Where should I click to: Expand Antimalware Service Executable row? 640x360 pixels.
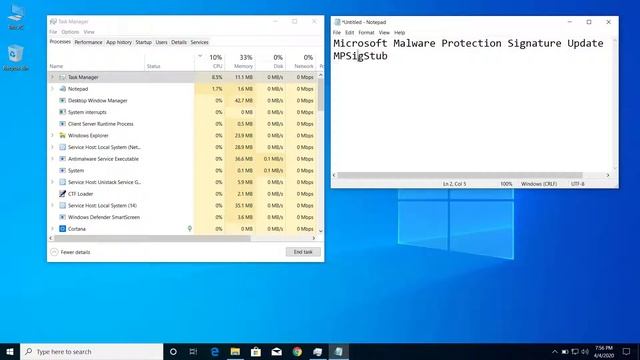tap(52, 159)
